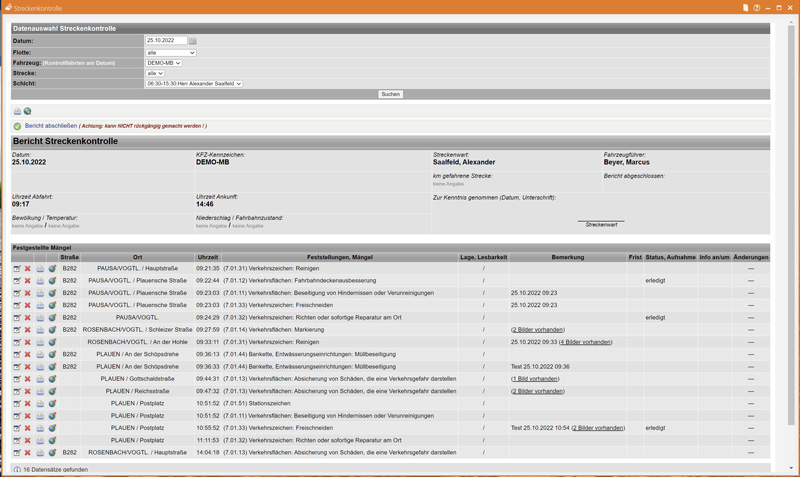Screen dimensions: 800x477
Task: Open 2 Bilder vorhanden in 10:55:52 Postplatz row
Action: (598, 428)
